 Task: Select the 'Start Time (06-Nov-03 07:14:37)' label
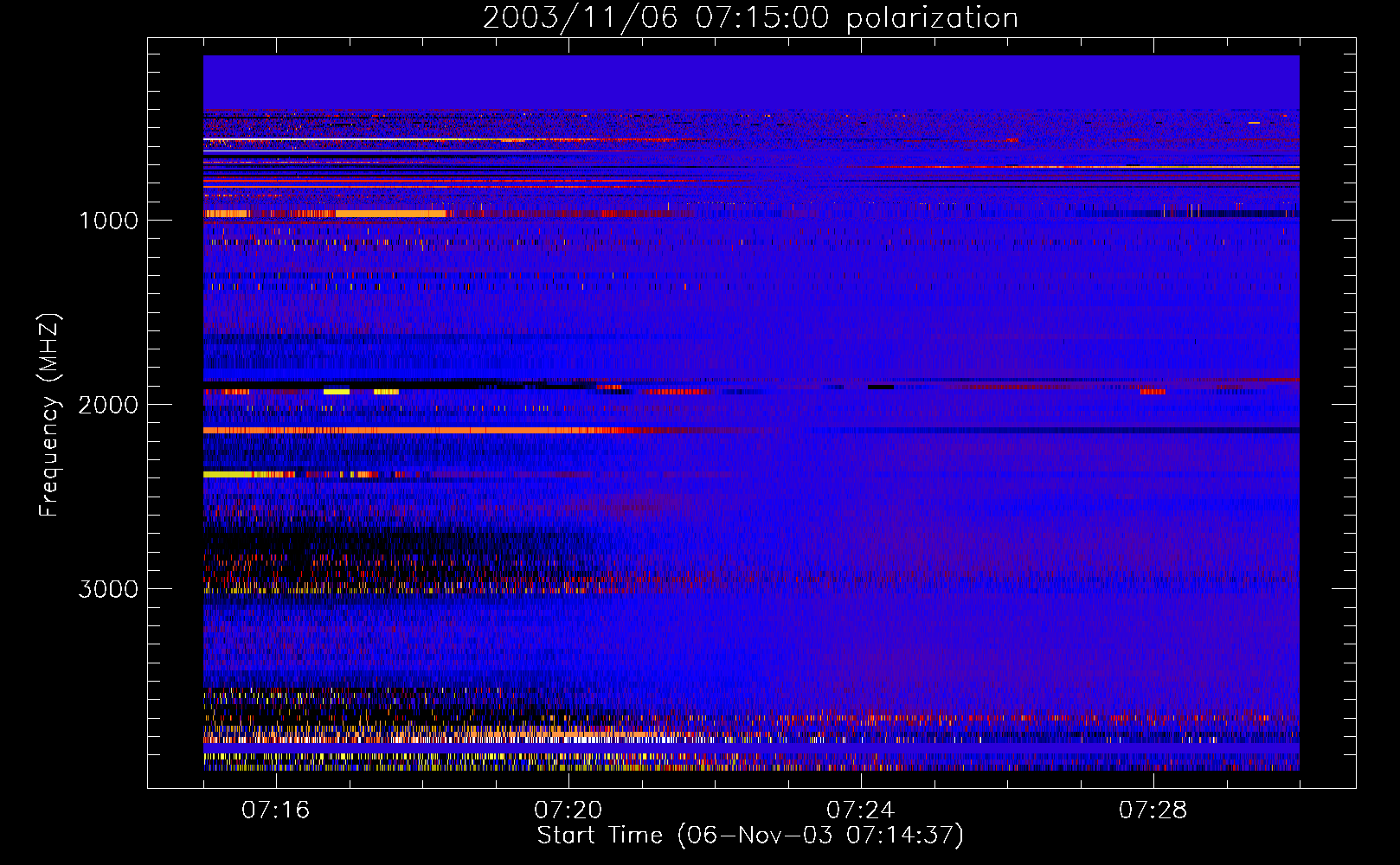pos(750,836)
